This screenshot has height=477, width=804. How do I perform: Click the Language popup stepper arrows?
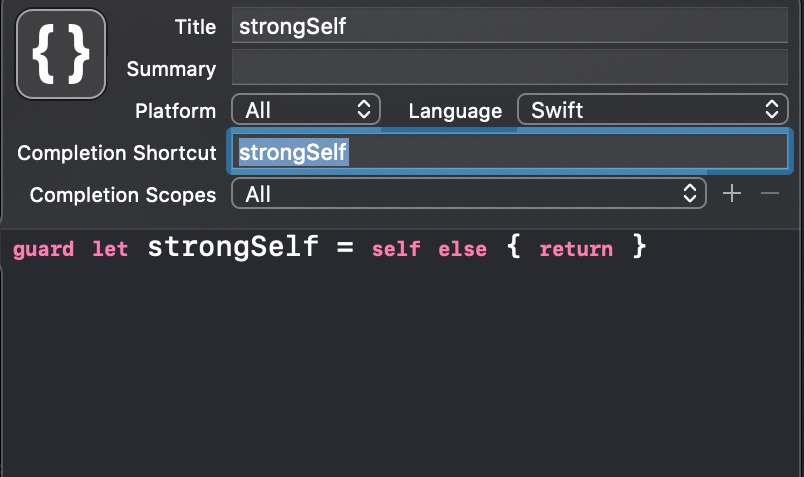[x=772, y=109]
